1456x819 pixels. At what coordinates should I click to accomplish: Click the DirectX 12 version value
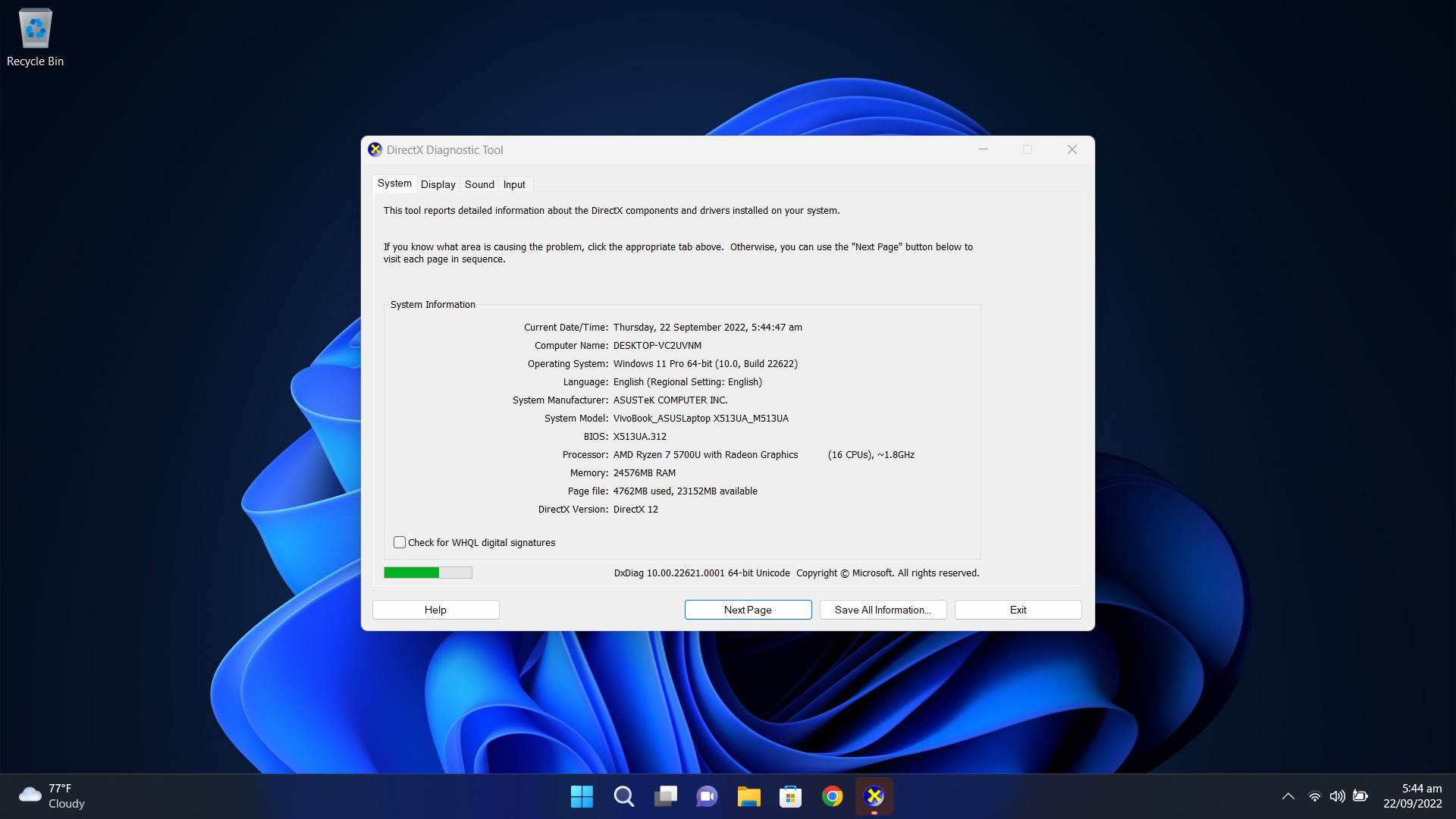[x=635, y=510]
